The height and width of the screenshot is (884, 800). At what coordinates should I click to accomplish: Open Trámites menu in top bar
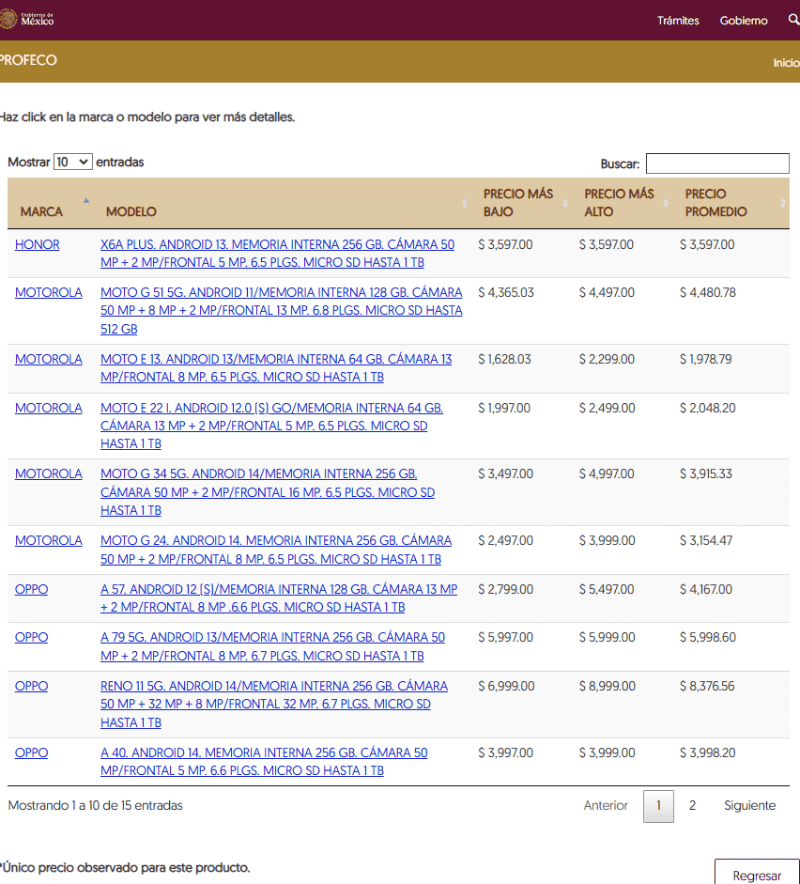coord(678,21)
